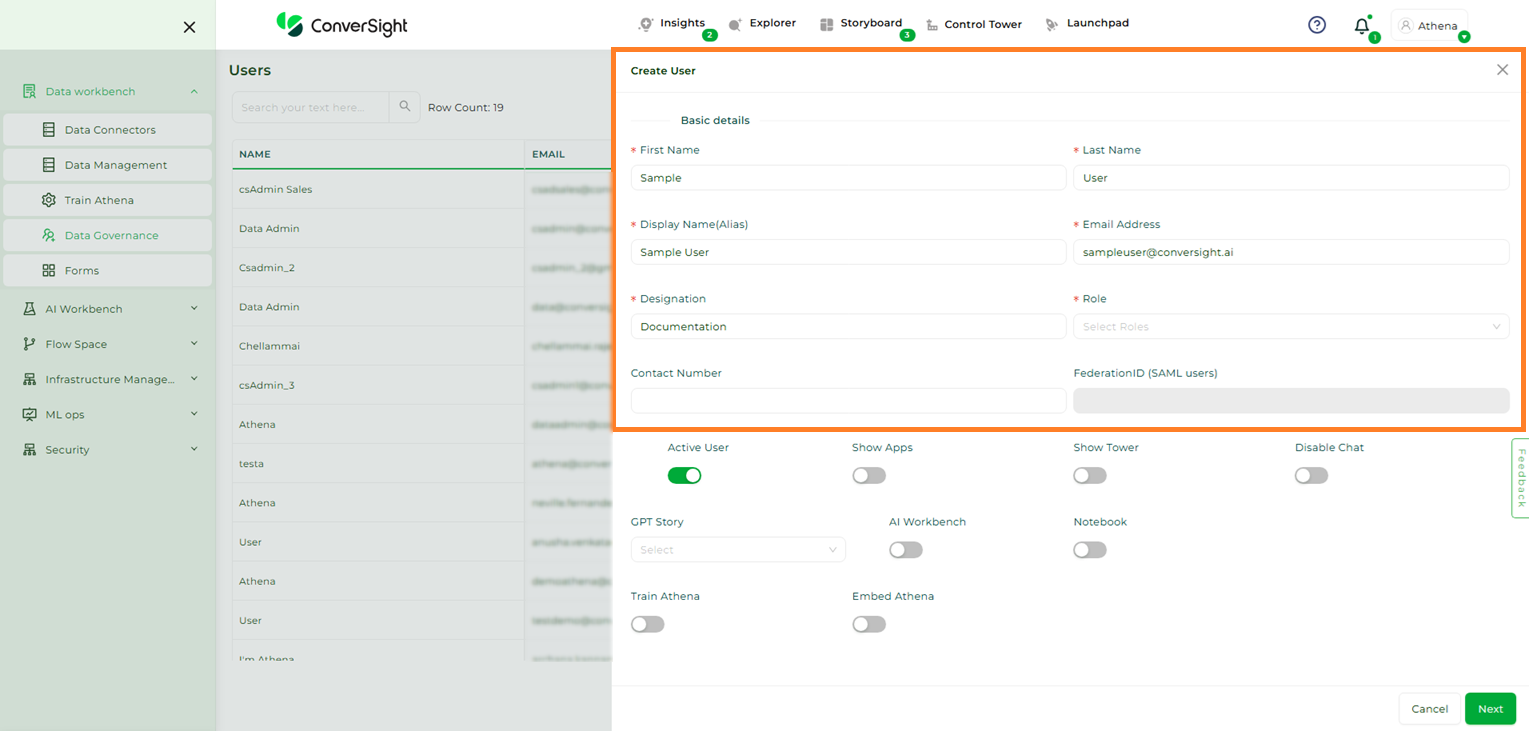Click the Contact Number input field
The height and width of the screenshot is (731, 1529).
click(848, 401)
